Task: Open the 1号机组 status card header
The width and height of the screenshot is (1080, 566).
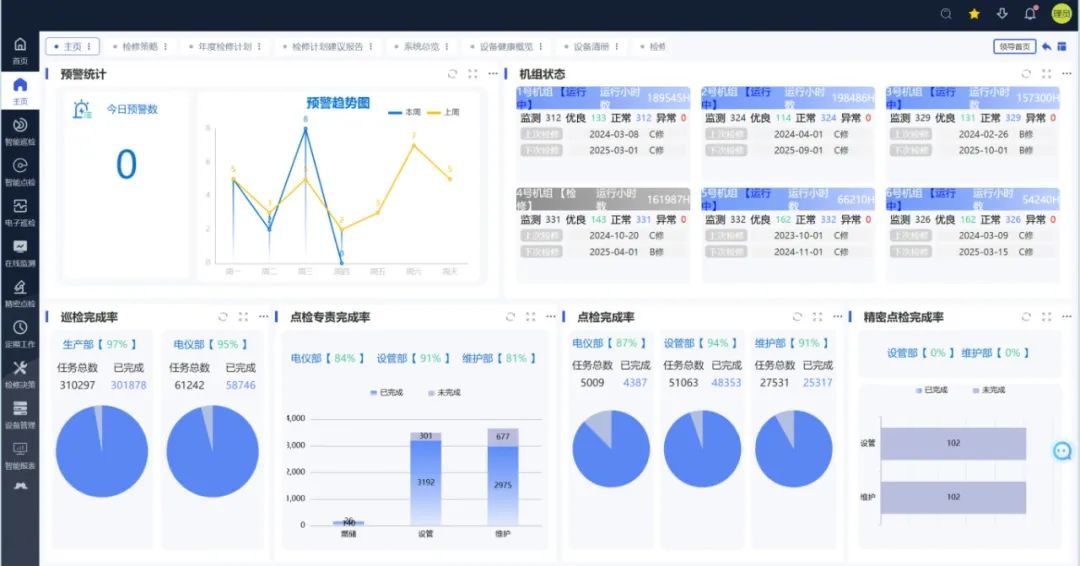Action: (603, 98)
